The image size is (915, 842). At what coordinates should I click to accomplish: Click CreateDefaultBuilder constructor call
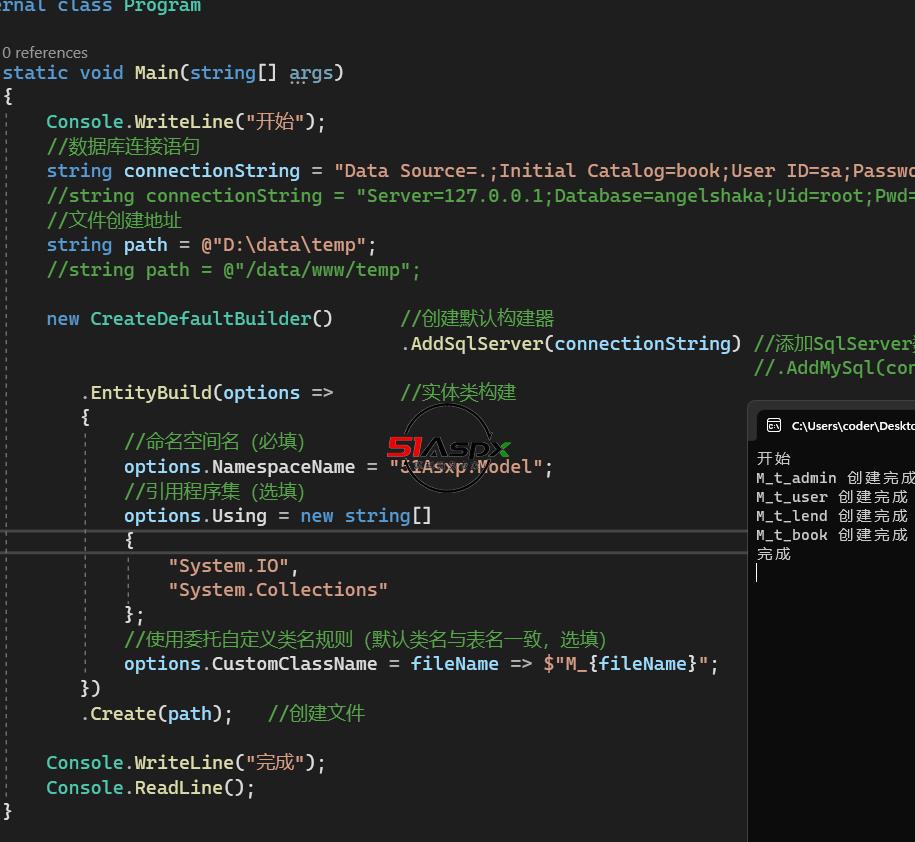click(x=211, y=319)
